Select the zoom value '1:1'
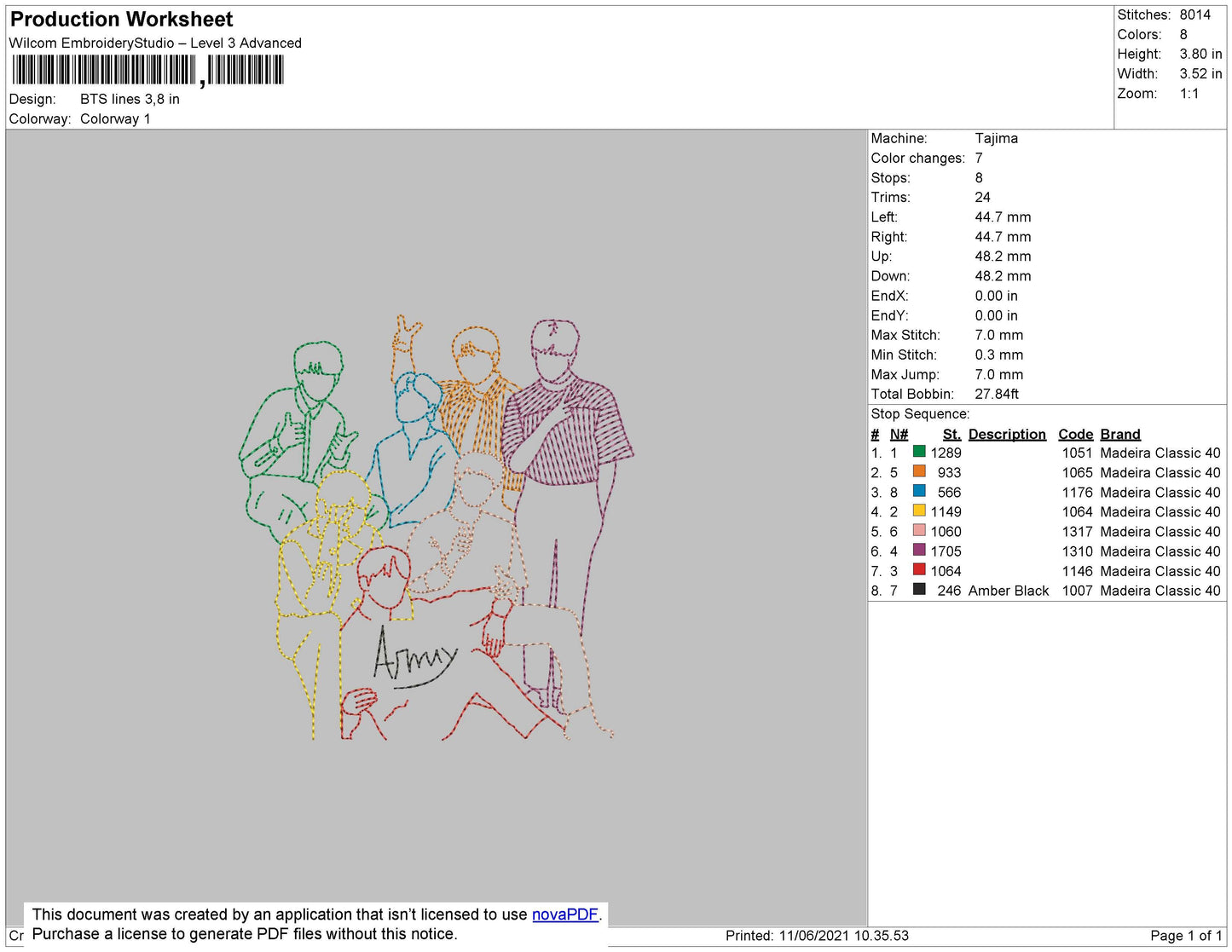The width and height of the screenshot is (1232, 952). coord(1189,94)
